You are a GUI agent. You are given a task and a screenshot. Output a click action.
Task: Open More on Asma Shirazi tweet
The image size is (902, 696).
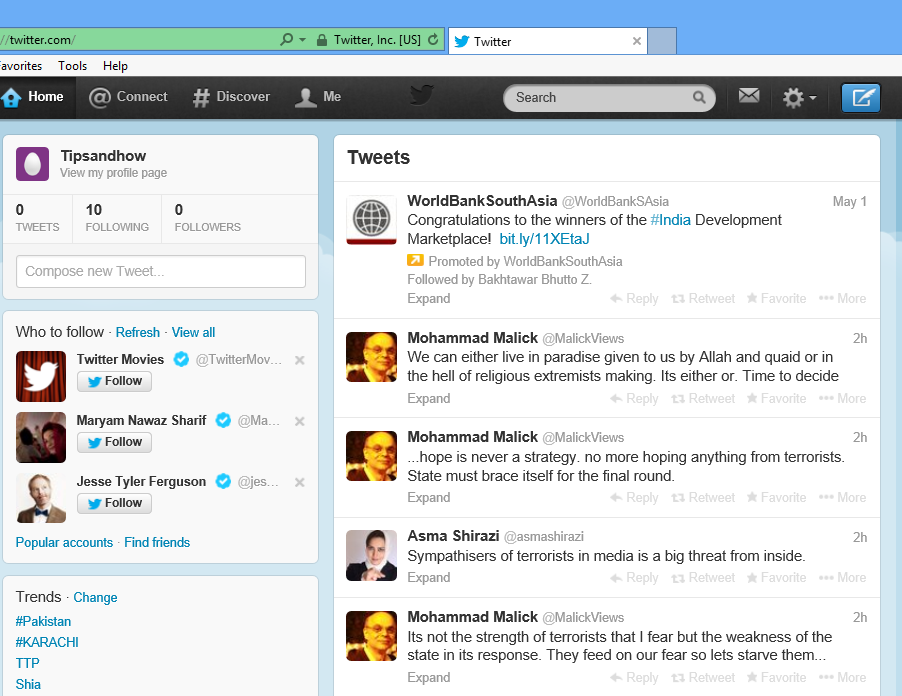(842, 578)
